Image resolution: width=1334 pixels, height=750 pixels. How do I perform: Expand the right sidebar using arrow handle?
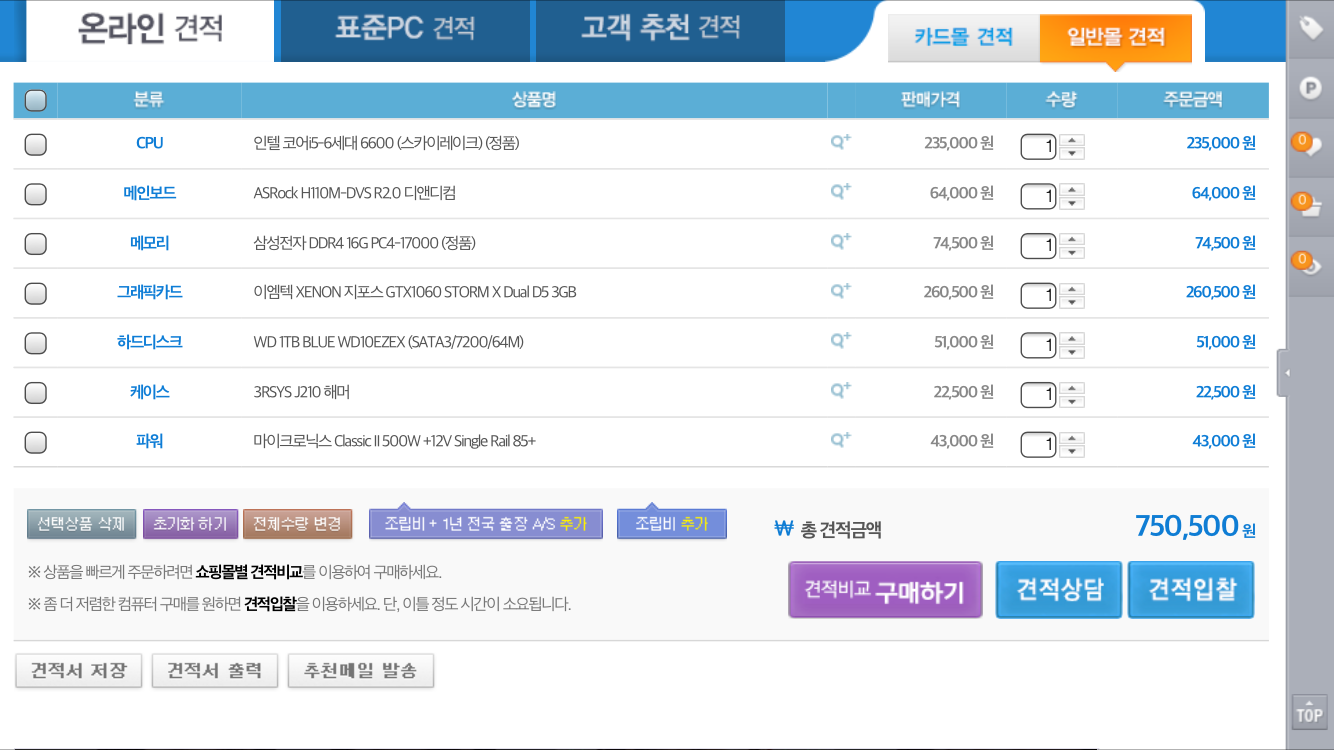point(1286,373)
